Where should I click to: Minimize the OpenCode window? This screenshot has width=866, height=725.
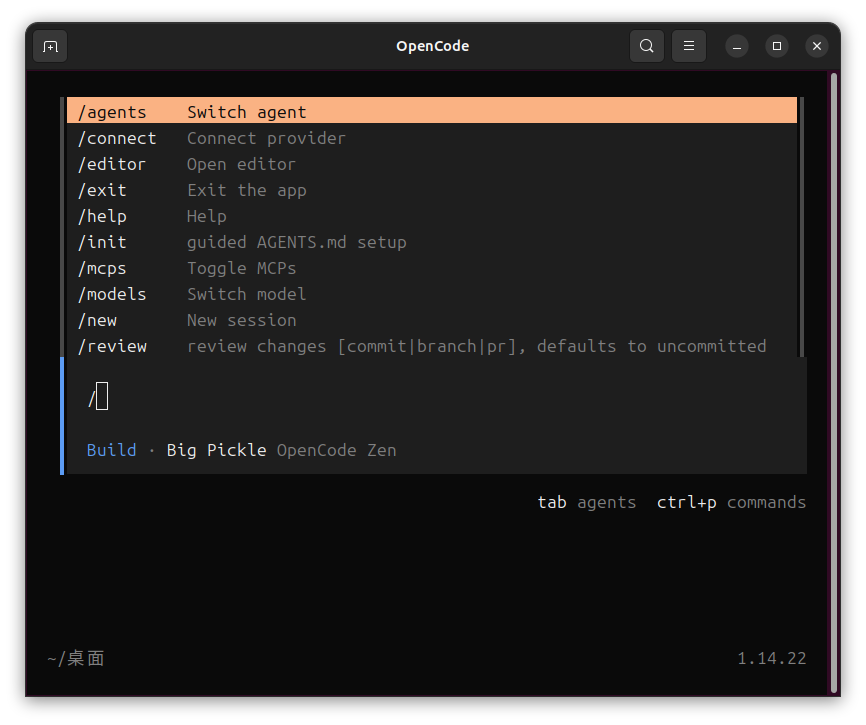coord(737,46)
